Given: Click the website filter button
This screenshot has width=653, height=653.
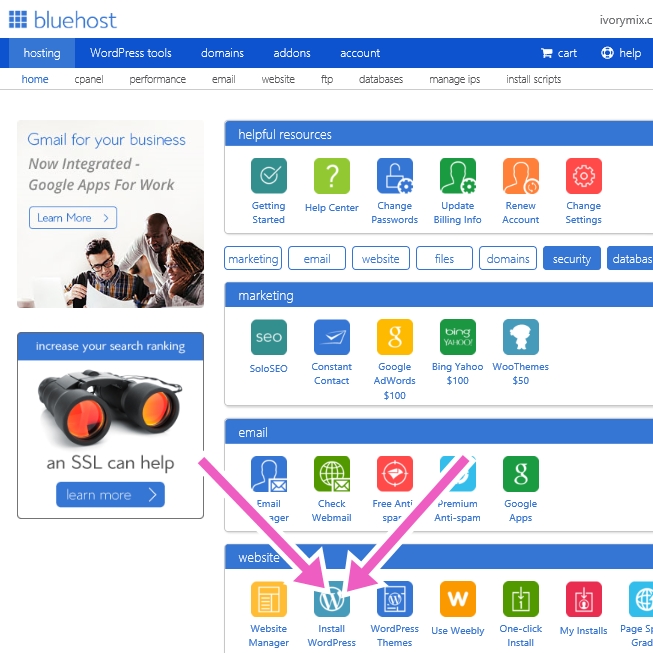Looking at the screenshot, I should click(381, 258).
